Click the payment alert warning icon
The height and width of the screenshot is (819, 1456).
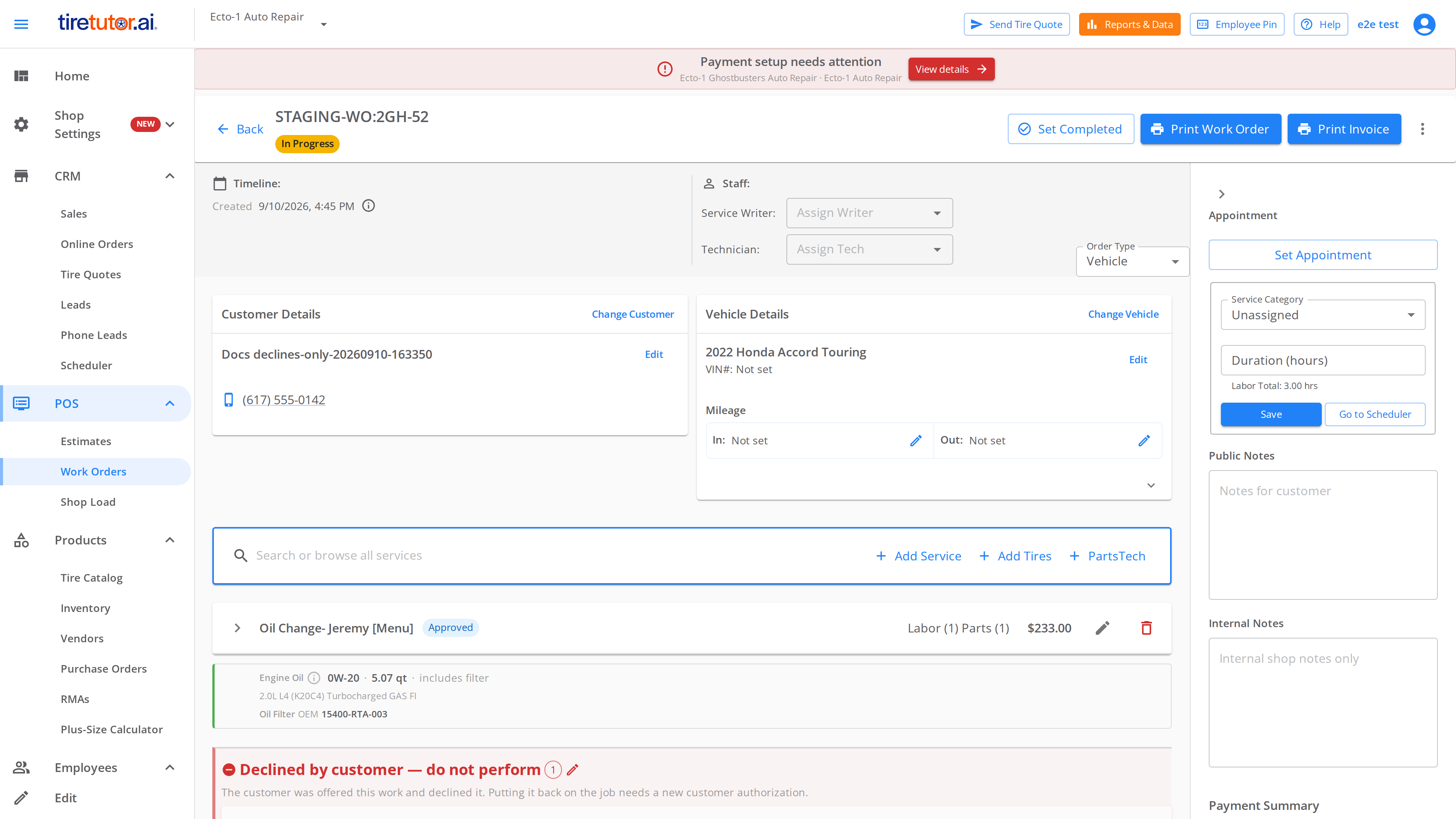click(x=665, y=69)
